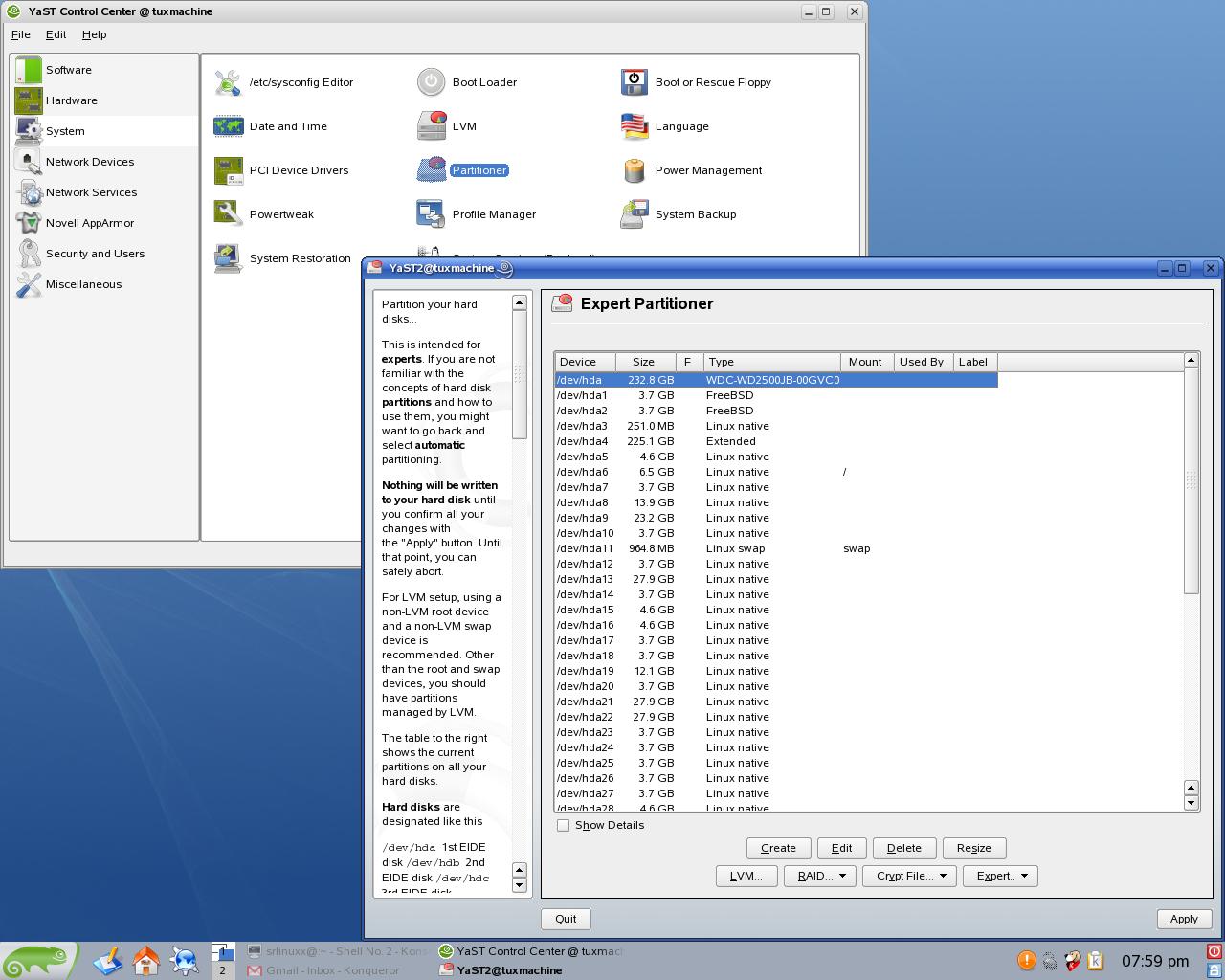
Task: Click the Delete partition button
Action: 904,848
